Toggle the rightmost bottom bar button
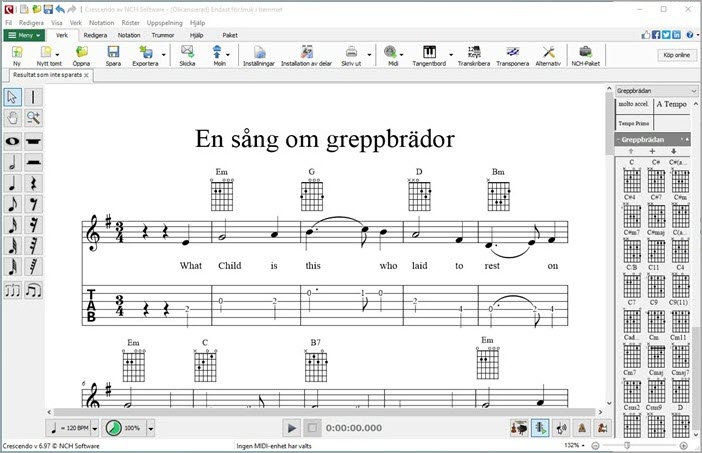 [603, 428]
